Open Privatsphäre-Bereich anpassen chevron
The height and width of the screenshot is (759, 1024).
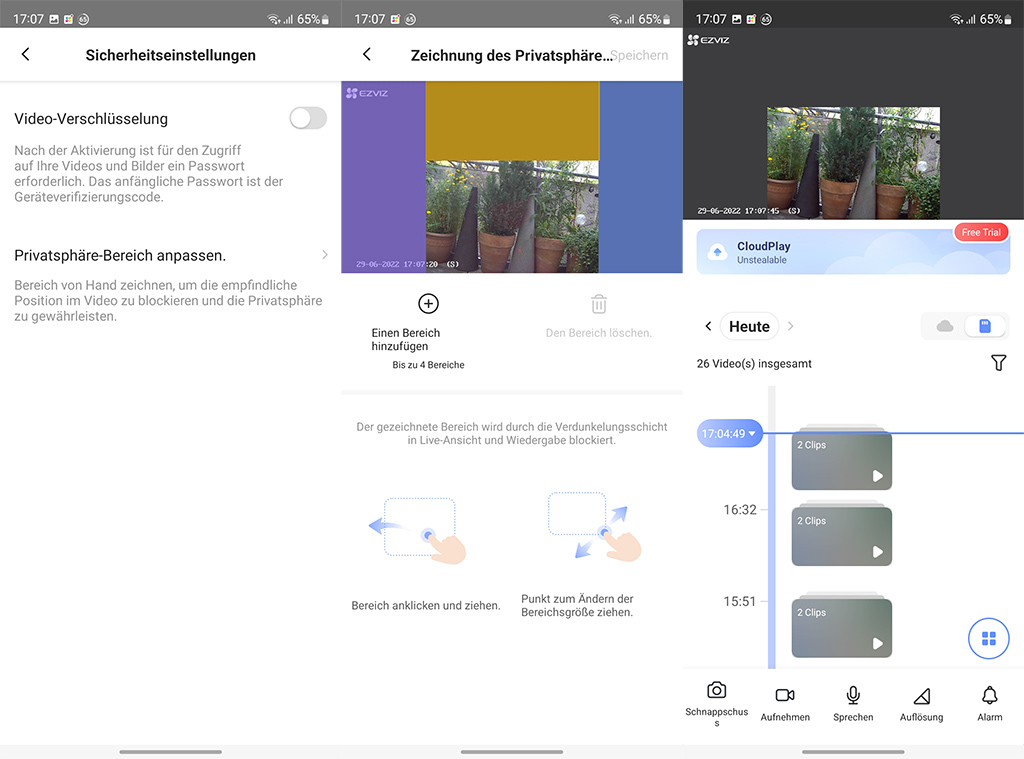click(x=325, y=255)
